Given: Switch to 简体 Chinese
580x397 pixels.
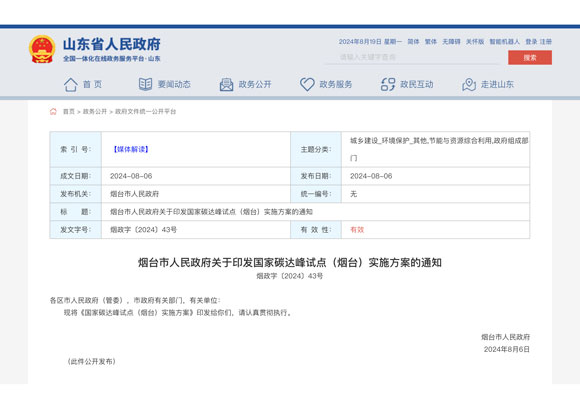Looking at the screenshot, I should 413,41.
